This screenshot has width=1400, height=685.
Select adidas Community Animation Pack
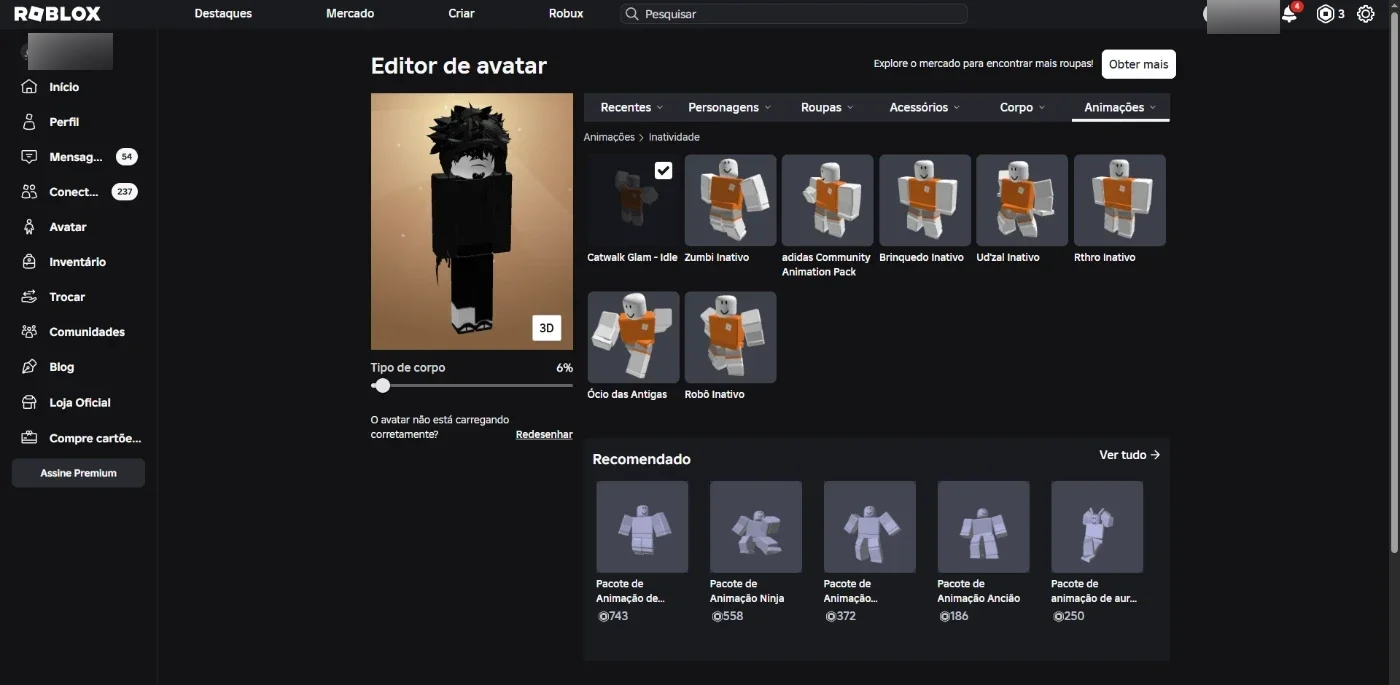coord(827,200)
